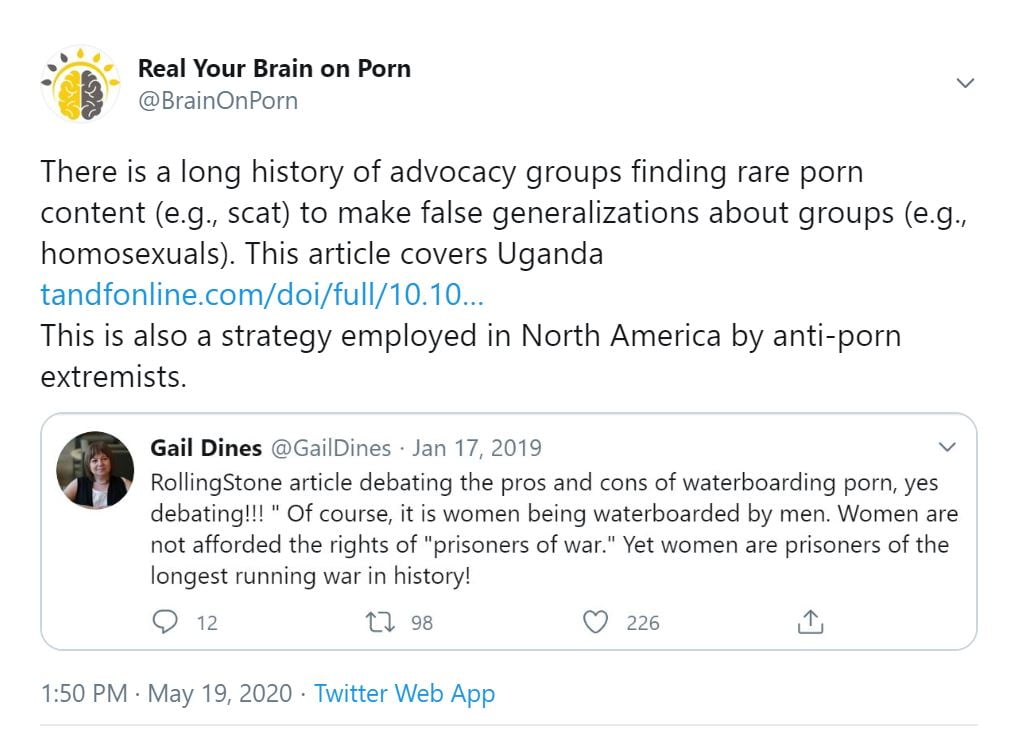Click the Twitter Web App source link
Screen dimensions: 1020x747
click(404, 693)
